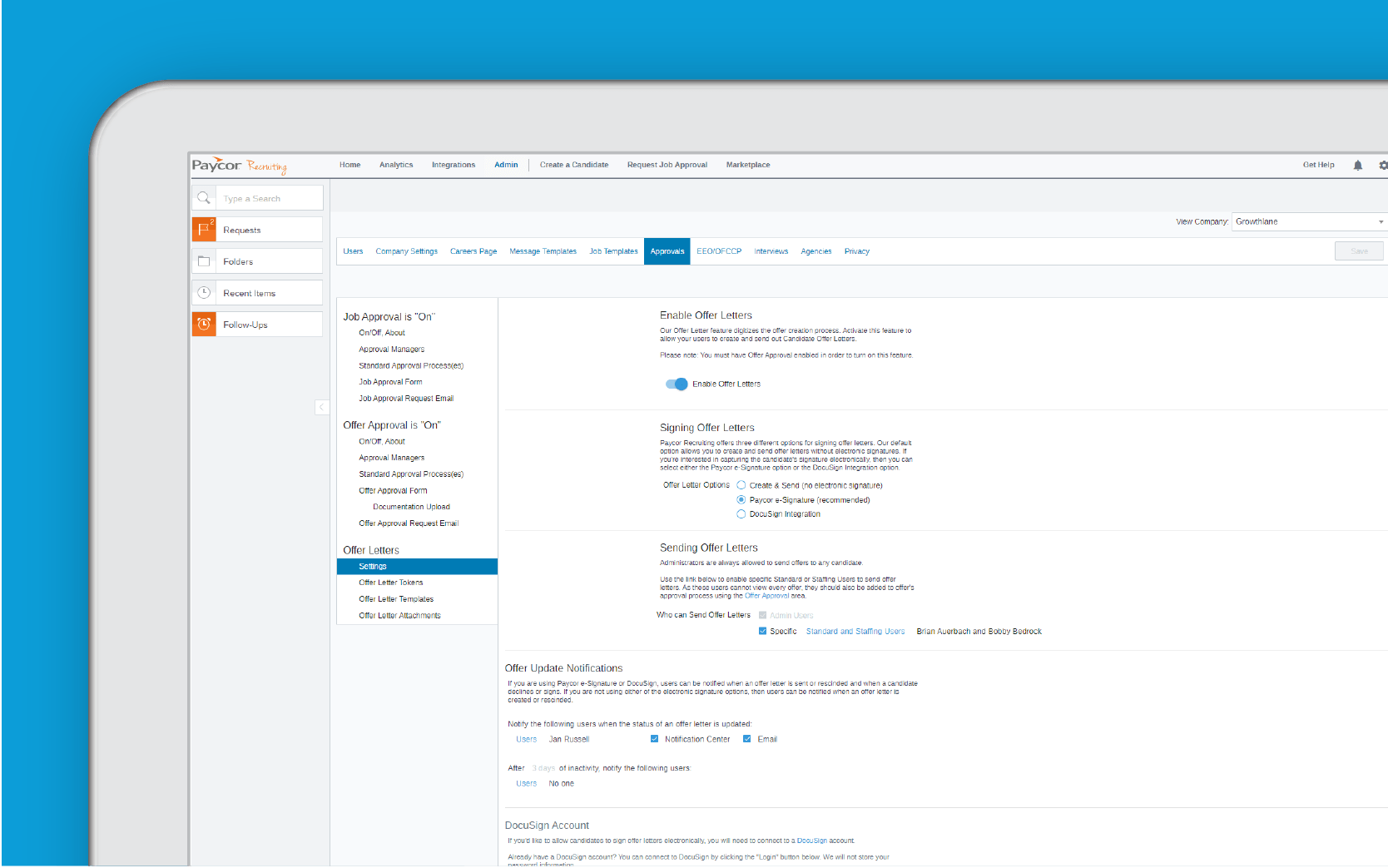This screenshot has height=868, width=1388.
Task: Toggle the Email notification checkbox
Action: (x=746, y=739)
